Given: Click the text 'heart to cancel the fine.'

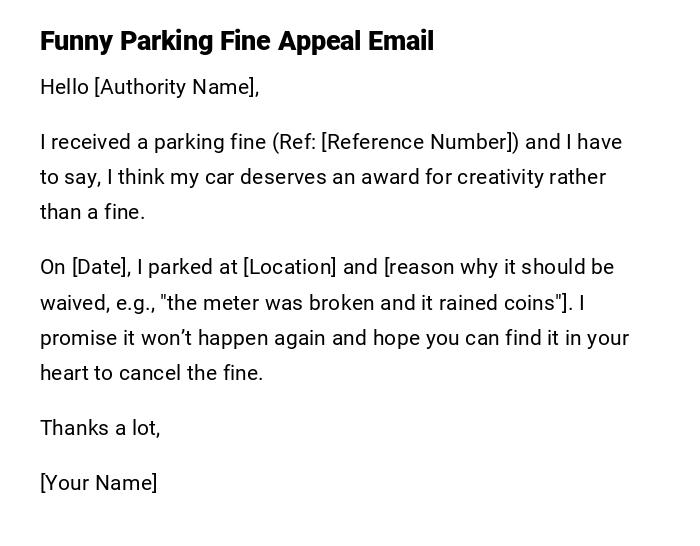Looking at the screenshot, I should 151,373.
